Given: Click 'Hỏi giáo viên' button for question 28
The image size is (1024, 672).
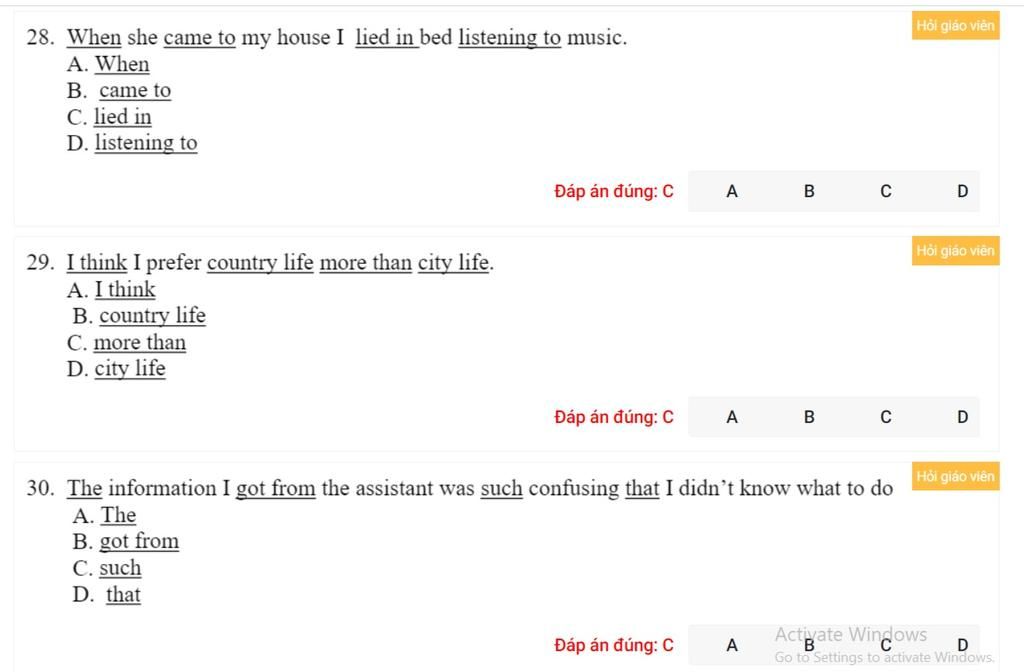Looking at the screenshot, I should [x=955, y=26].
